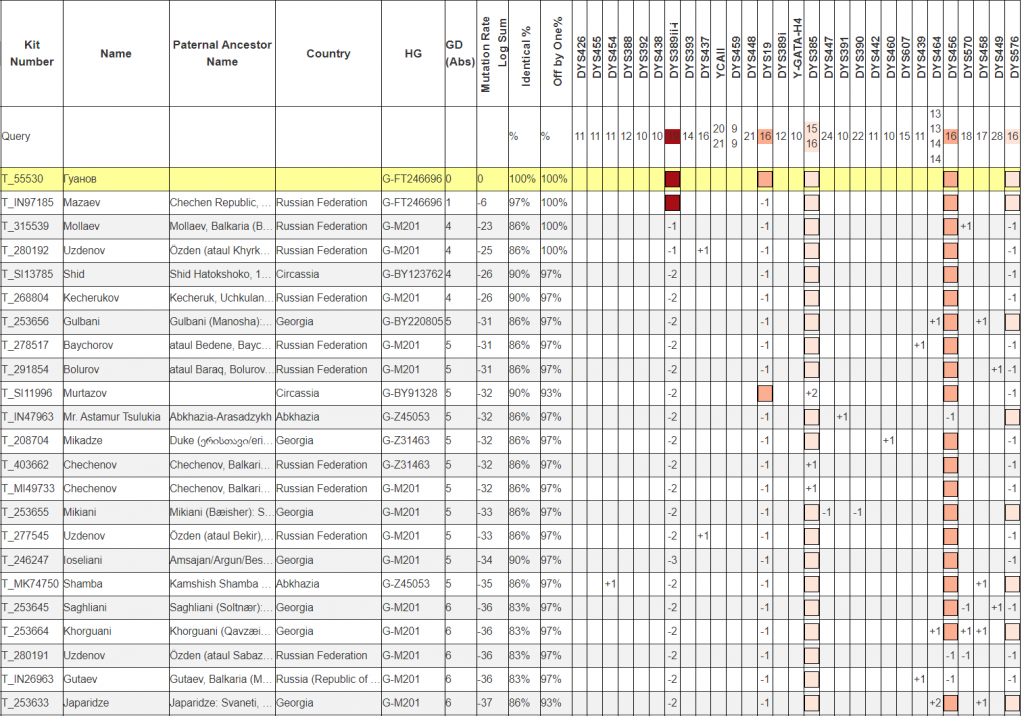This screenshot has height=716, width=1024.
Task: Sort by the Country column header
Action: [x=328, y=54]
